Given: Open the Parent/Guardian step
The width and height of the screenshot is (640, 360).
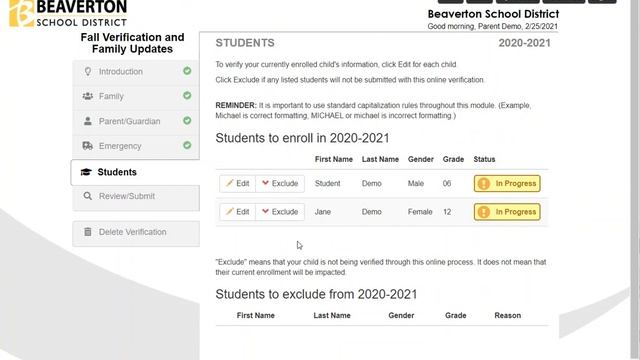Looking at the screenshot, I should [136, 121].
